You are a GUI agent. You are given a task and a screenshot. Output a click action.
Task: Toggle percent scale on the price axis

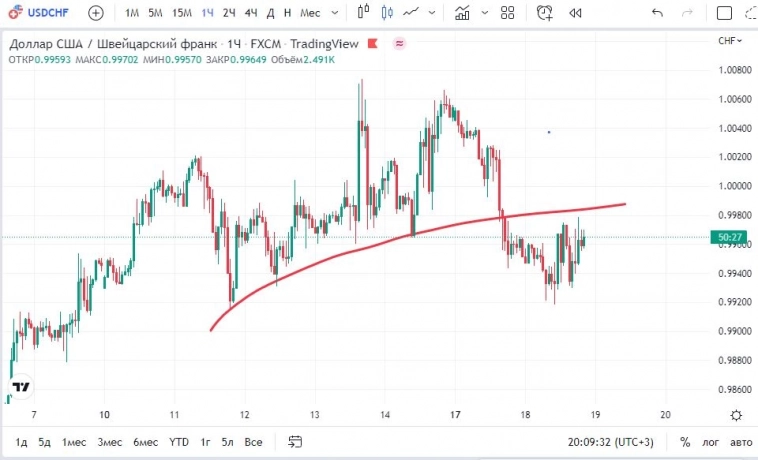pyautogui.click(x=685, y=442)
